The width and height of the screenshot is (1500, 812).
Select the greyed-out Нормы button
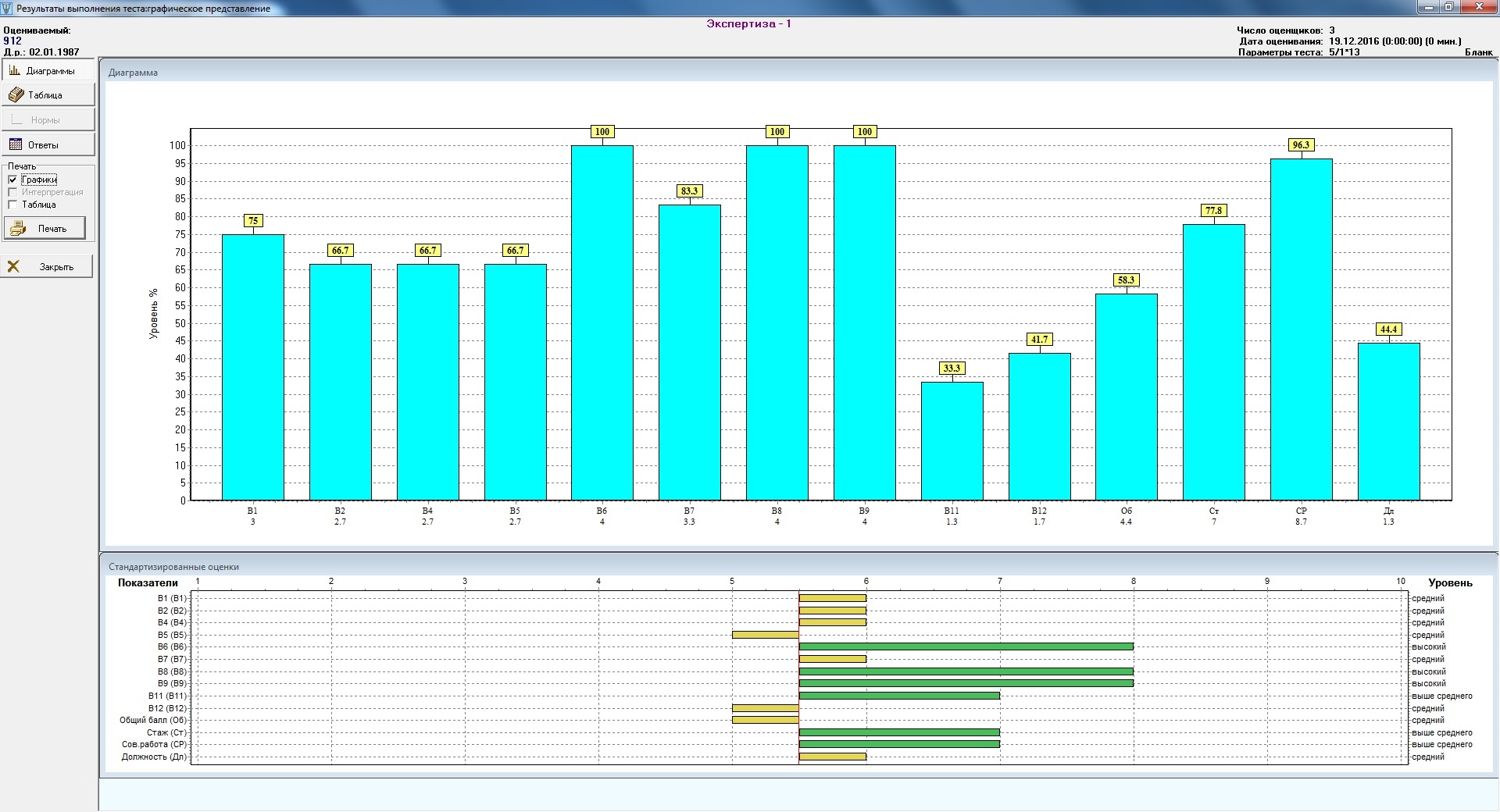pyautogui.click(x=48, y=120)
